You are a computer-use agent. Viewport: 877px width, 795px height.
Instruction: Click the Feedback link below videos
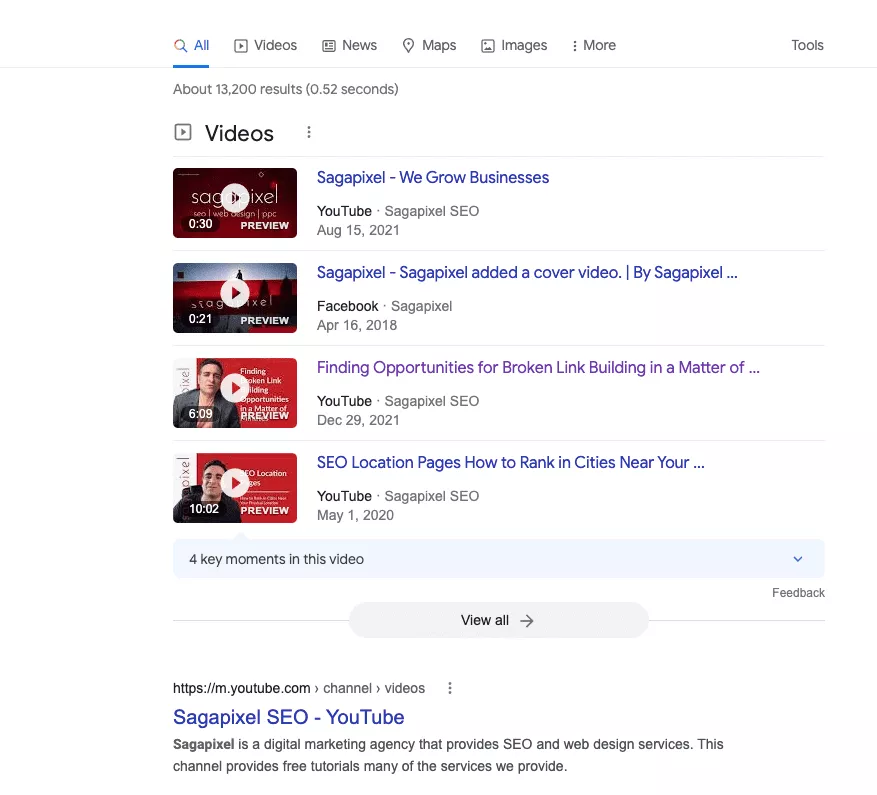[x=798, y=592]
